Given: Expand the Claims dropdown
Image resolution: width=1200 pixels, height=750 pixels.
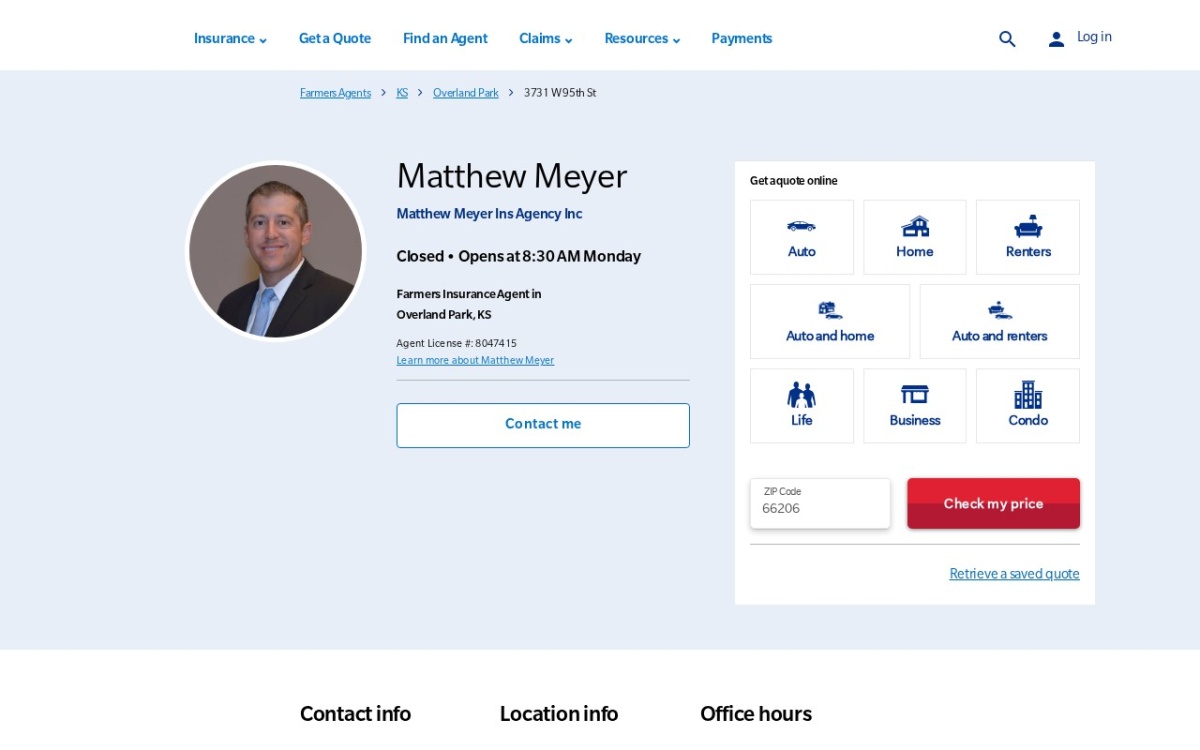Looking at the screenshot, I should click(x=546, y=39).
